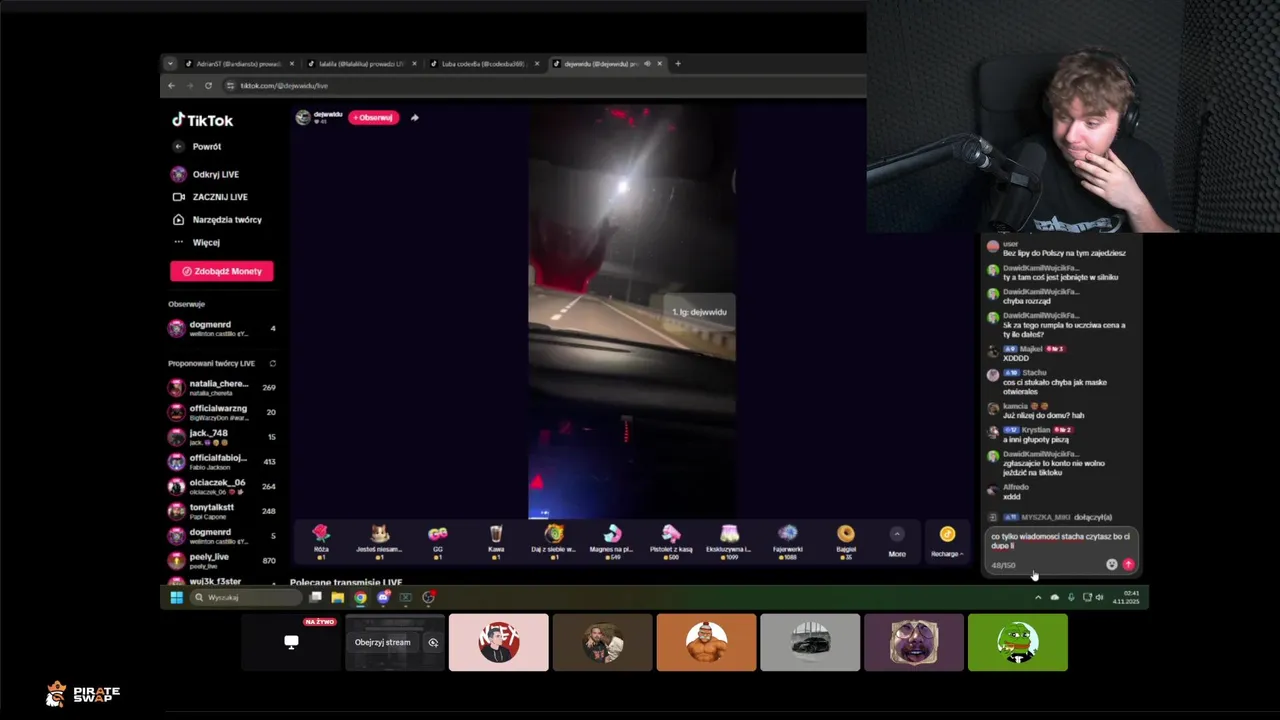Screen dimensions: 1280x720
Task: Open Discord on the taskbar
Action: tap(383, 598)
